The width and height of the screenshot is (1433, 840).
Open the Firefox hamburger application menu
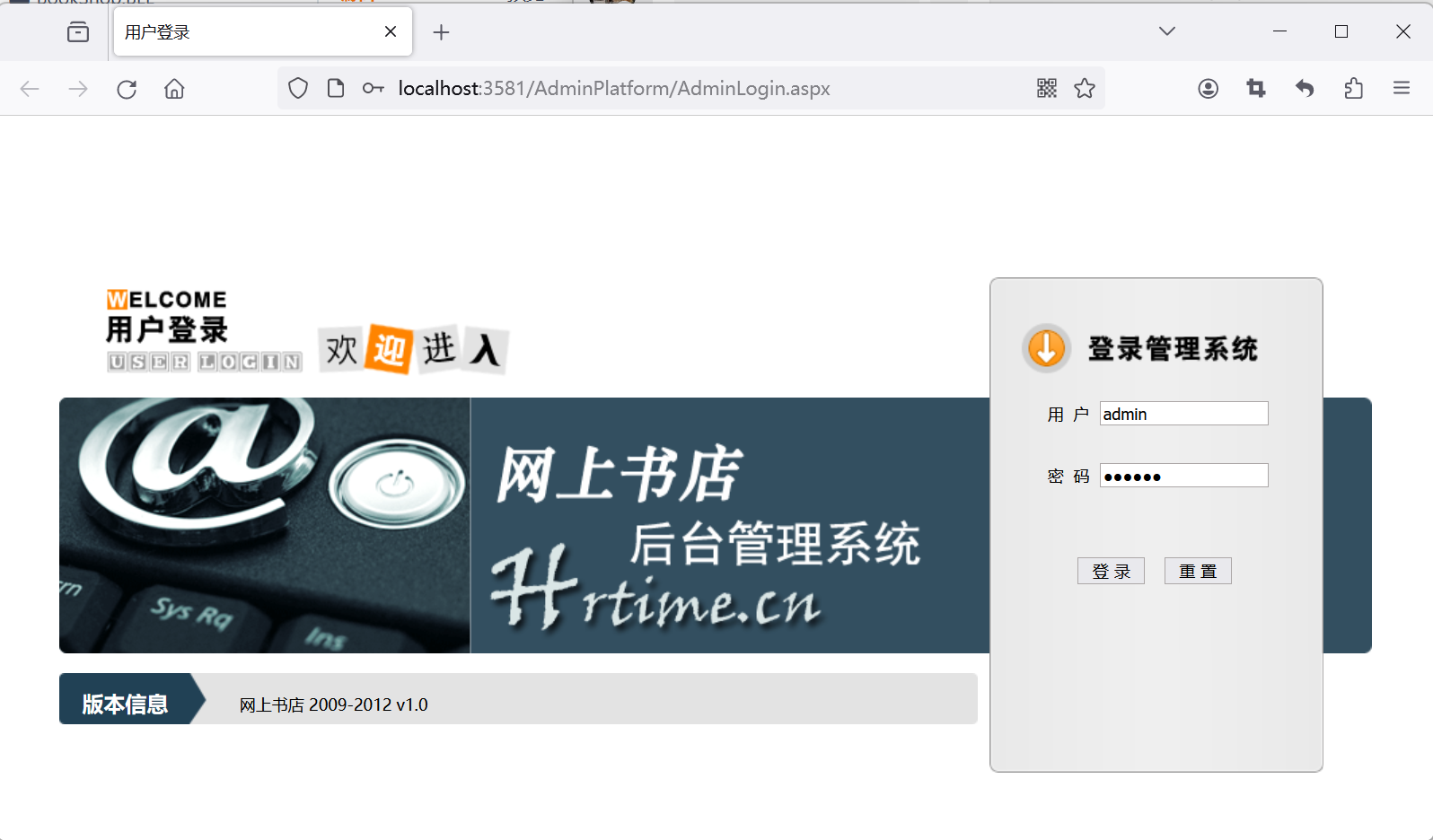pyautogui.click(x=1401, y=88)
